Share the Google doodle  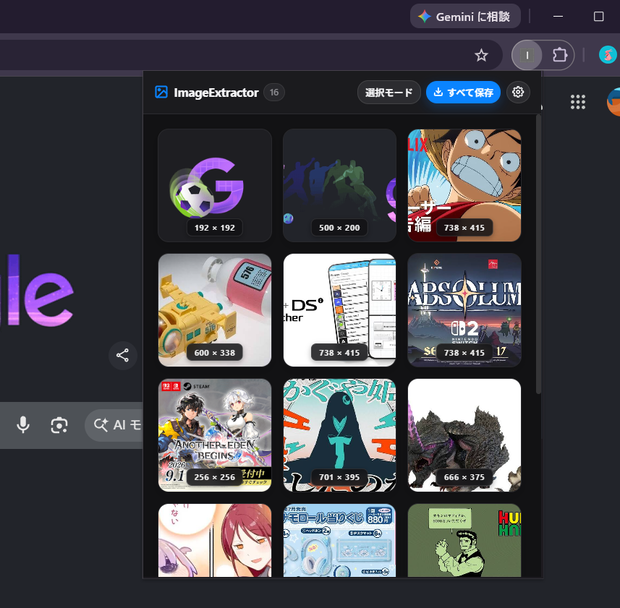(x=123, y=355)
